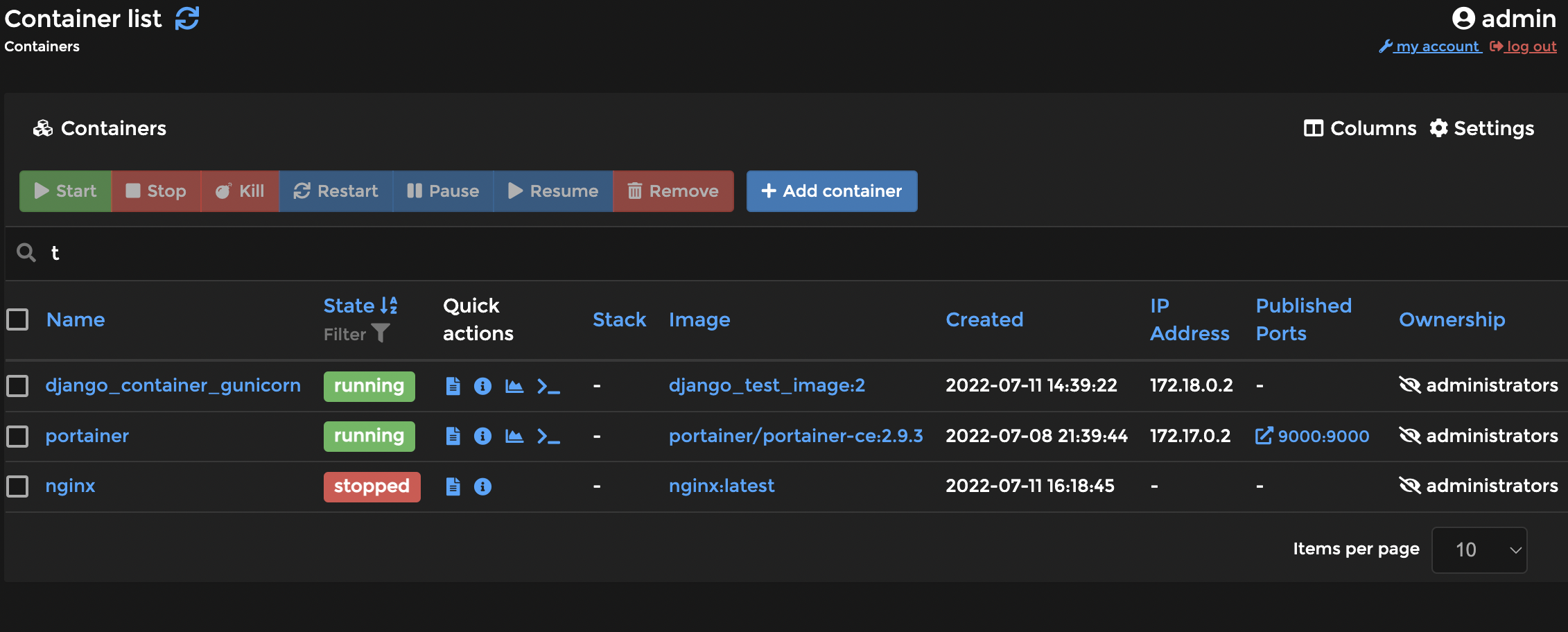
Task: Click the log out link
Action: (1523, 46)
